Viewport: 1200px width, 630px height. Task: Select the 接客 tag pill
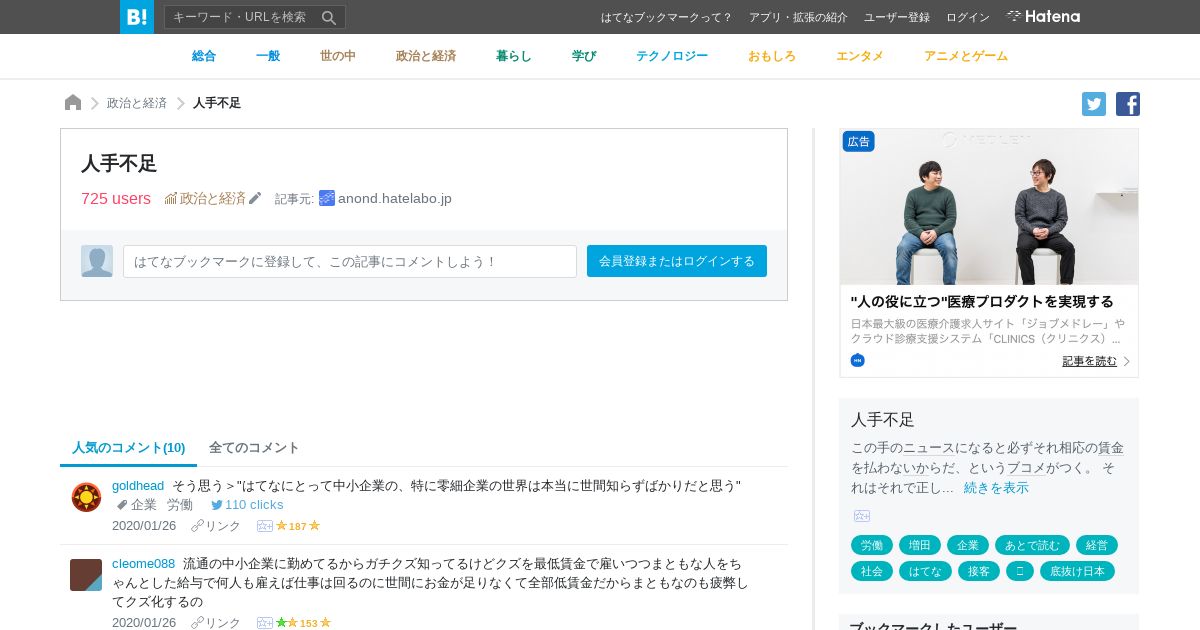click(x=978, y=571)
